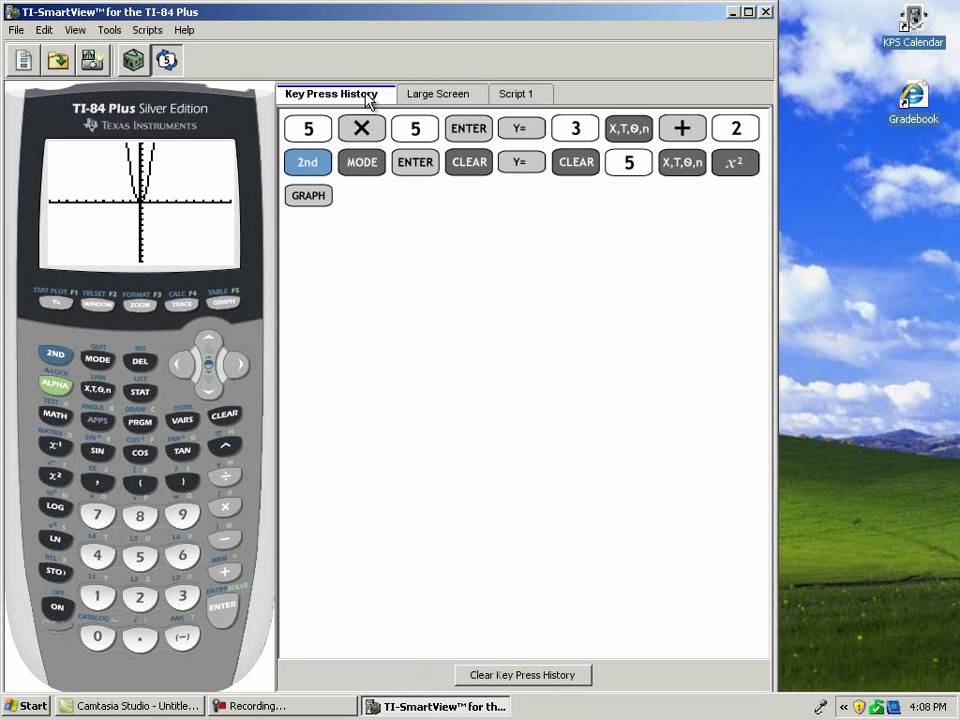Hit the calculator's TRACE key
960x720 pixels.
click(x=182, y=304)
